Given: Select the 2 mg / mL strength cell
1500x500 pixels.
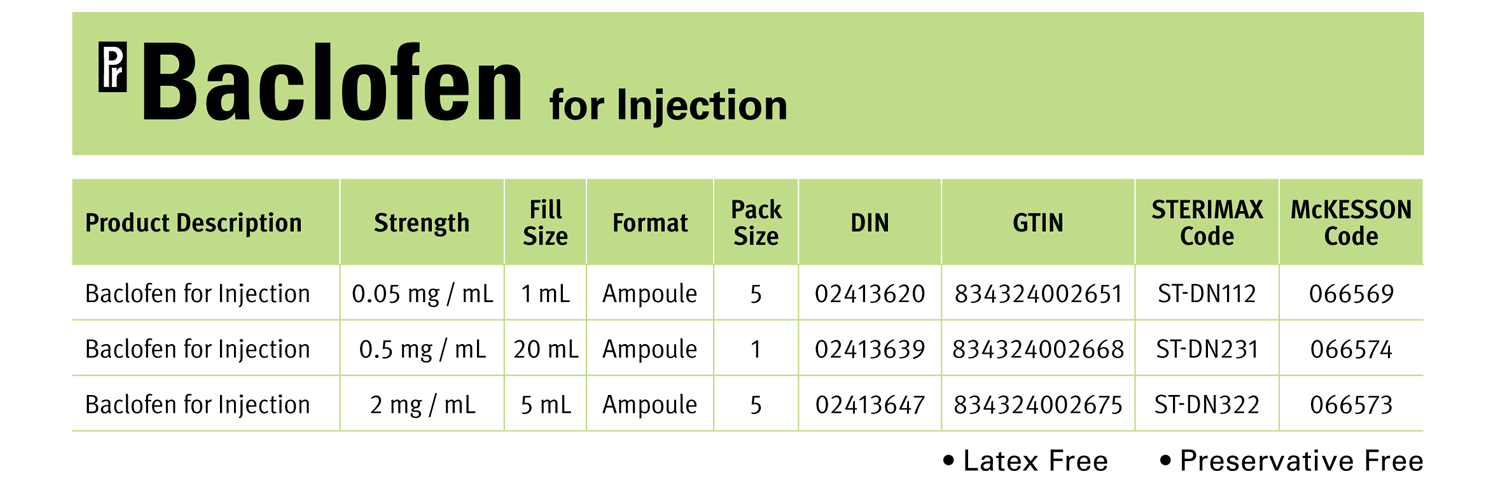Looking at the screenshot, I should (422, 404).
